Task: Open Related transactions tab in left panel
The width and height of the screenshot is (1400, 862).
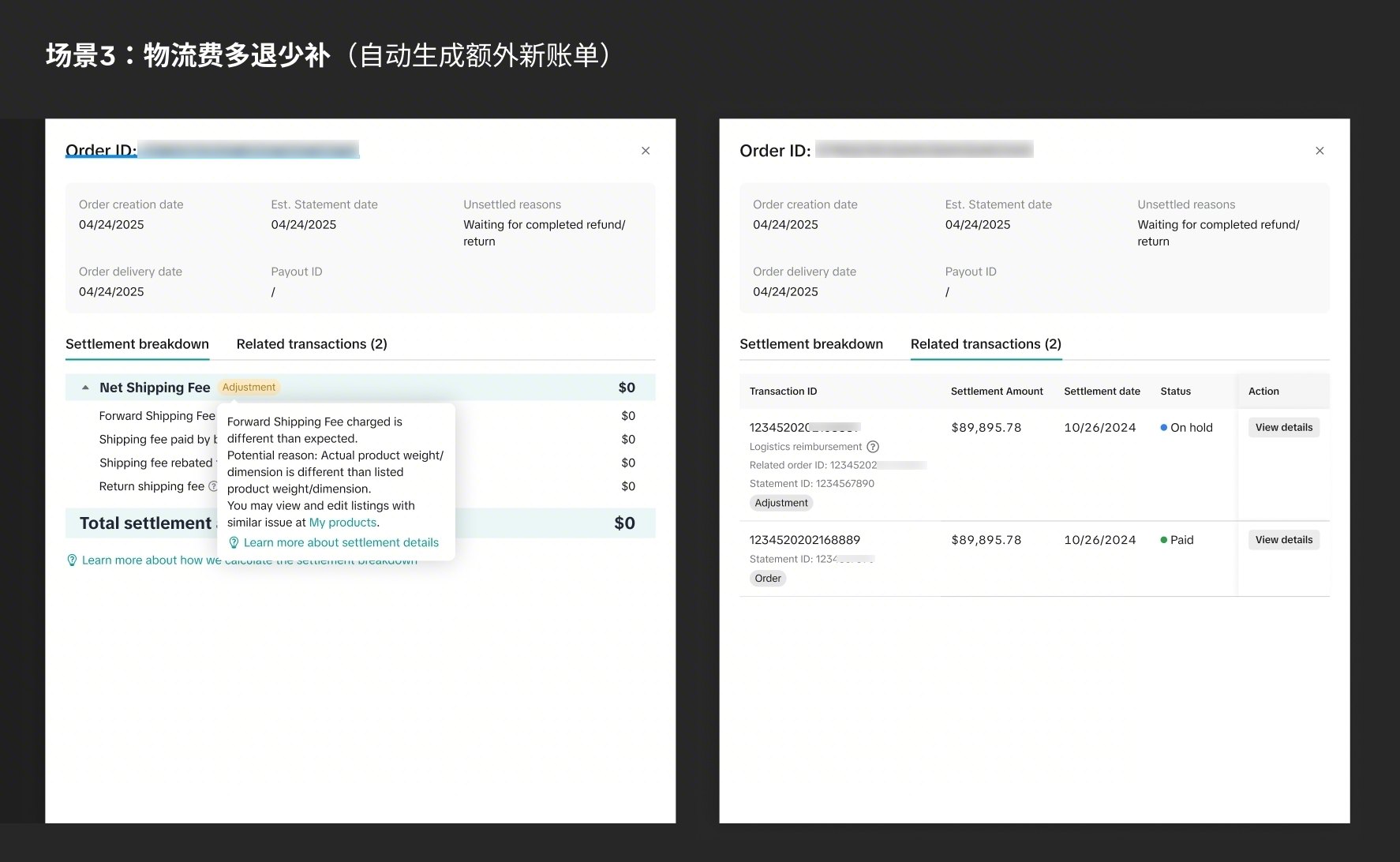Action: [x=312, y=344]
